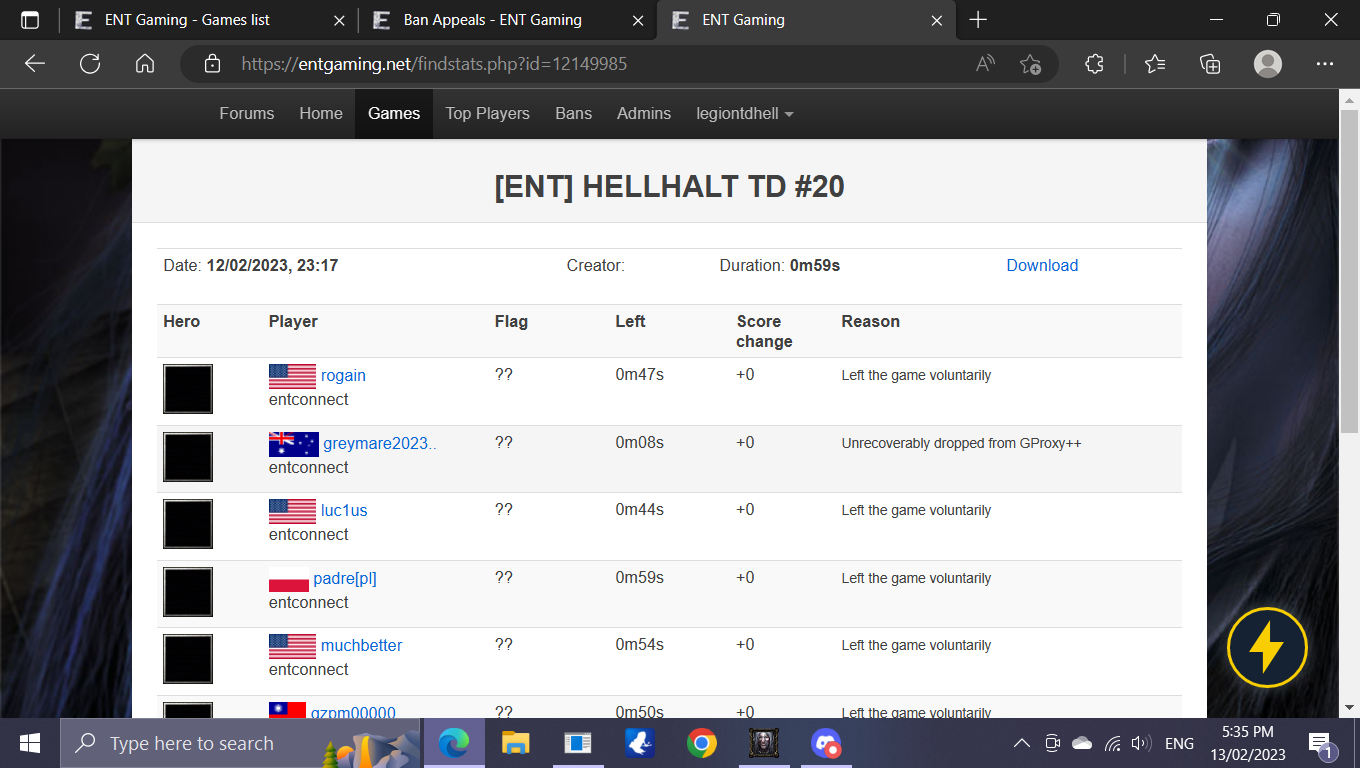Viewport: 1360px width, 768px height.
Task: Click the ENG language indicator
Action: (x=1180, y=743)
